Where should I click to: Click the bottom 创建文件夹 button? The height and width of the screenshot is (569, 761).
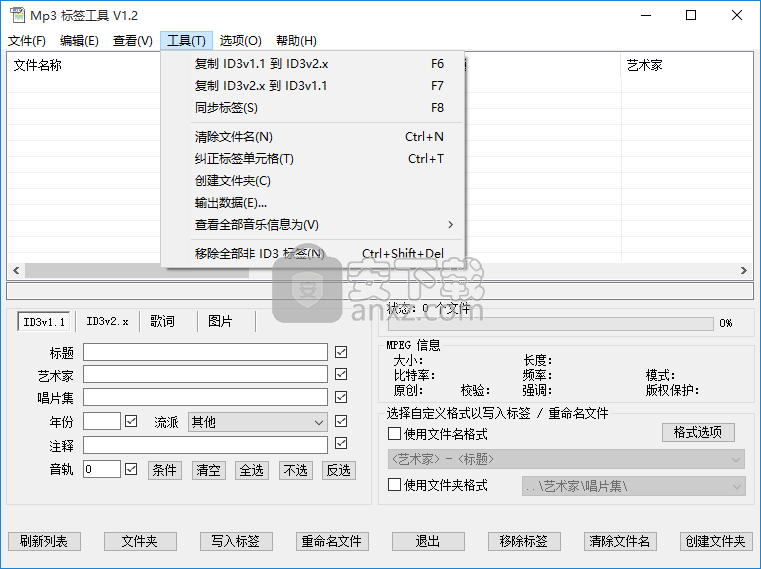[716, 541]
